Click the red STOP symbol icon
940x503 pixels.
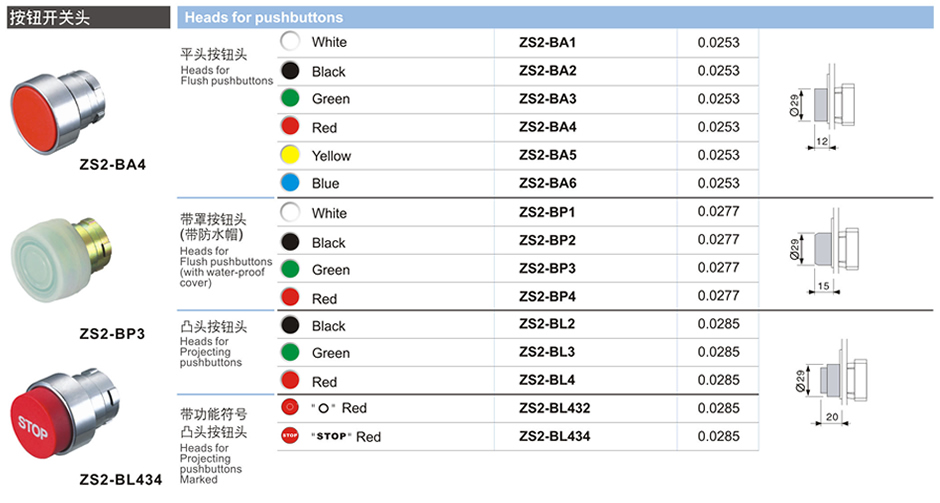coord(290,436)
